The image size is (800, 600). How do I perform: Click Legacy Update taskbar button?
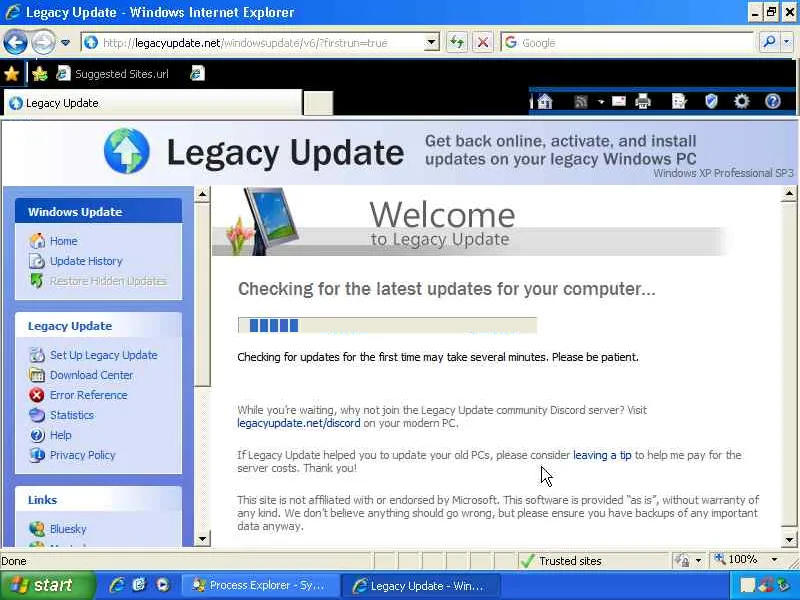click(x=421, y=586)
